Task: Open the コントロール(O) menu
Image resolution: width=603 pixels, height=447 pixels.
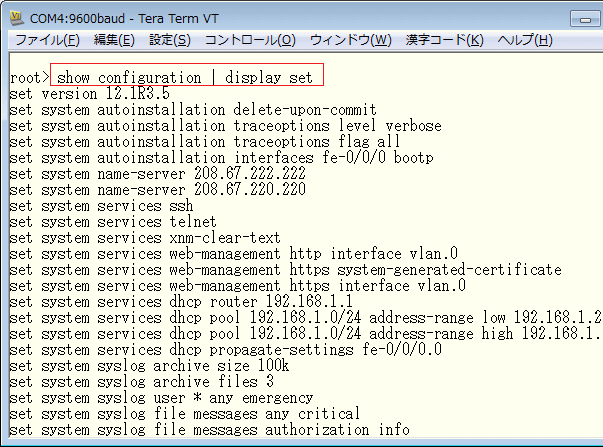Action: click(x=250, y=40)
